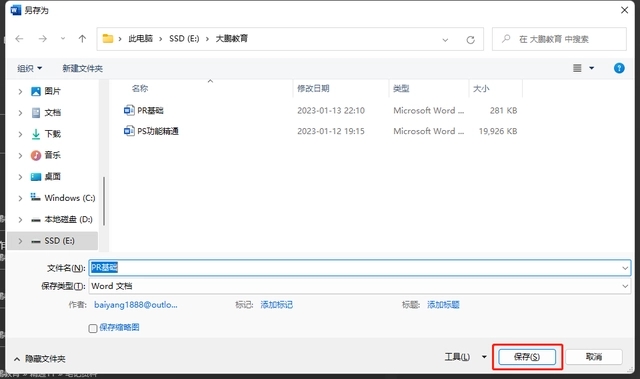Screen dimensions: 640x379
Task: Select SSD (E:) in navigation pane
Action: (x=59, y=241)
